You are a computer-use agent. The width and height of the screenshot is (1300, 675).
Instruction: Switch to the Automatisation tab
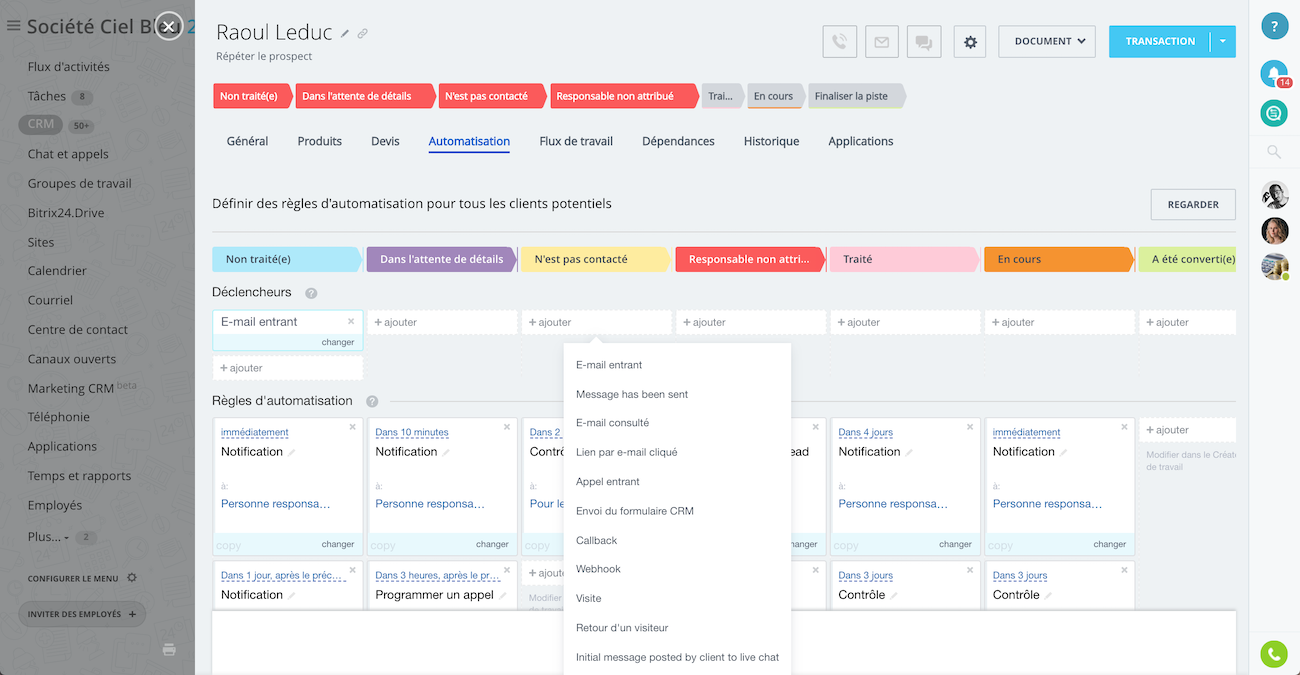click(x=469, y=141)
